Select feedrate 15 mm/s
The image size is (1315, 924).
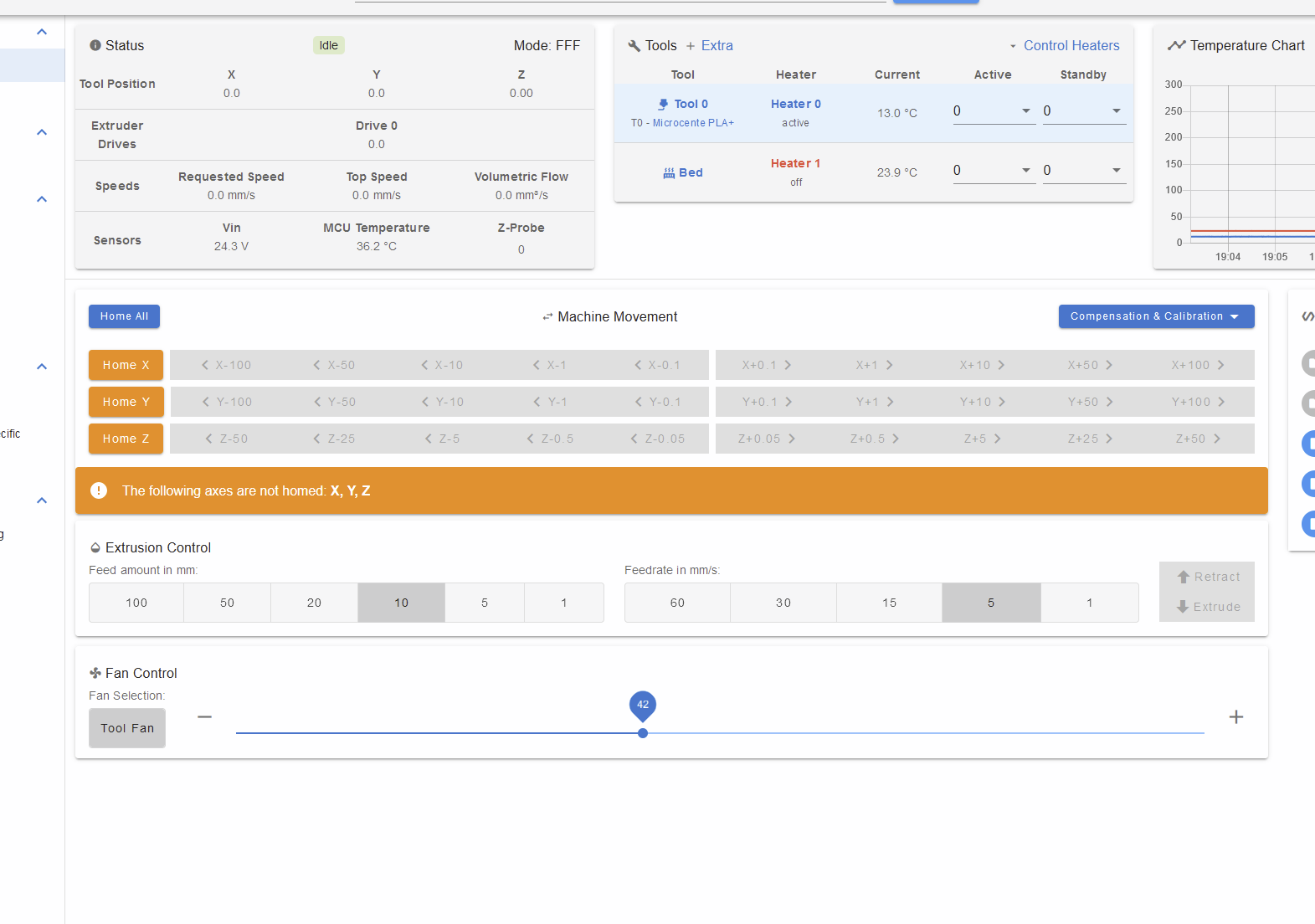[889, 603]
